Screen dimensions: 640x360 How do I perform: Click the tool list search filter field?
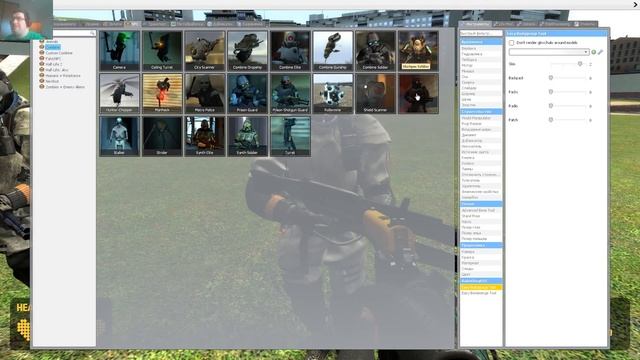tap(481, 33)
